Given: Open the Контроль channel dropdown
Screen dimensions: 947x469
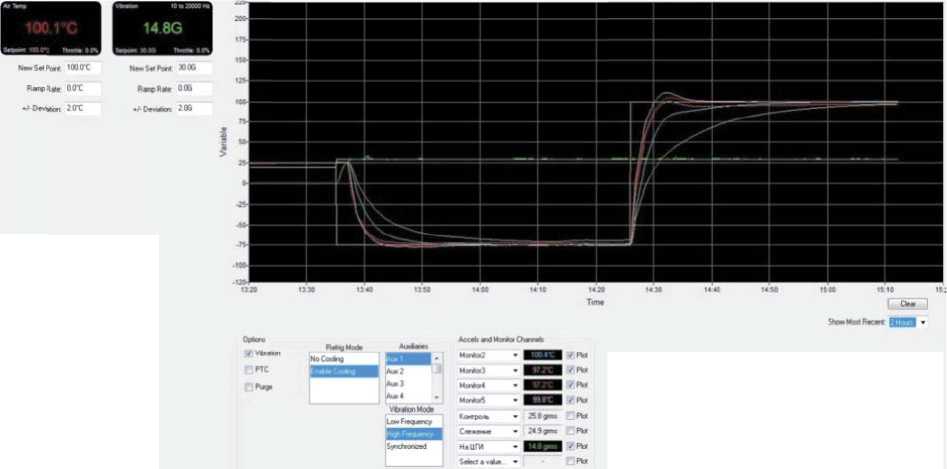Looking at the screenshot, I should tap(513, 415).
